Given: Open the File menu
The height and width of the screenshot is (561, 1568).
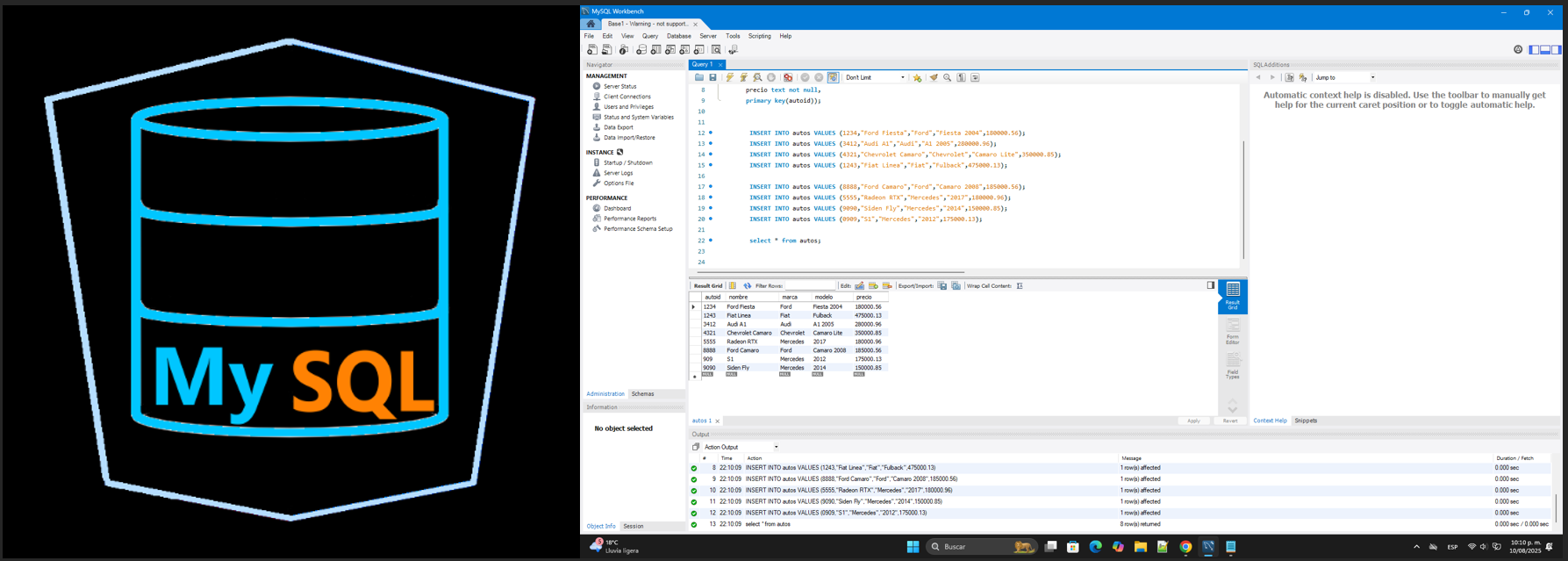Looking at the screenshot, I should coord(590,36).
